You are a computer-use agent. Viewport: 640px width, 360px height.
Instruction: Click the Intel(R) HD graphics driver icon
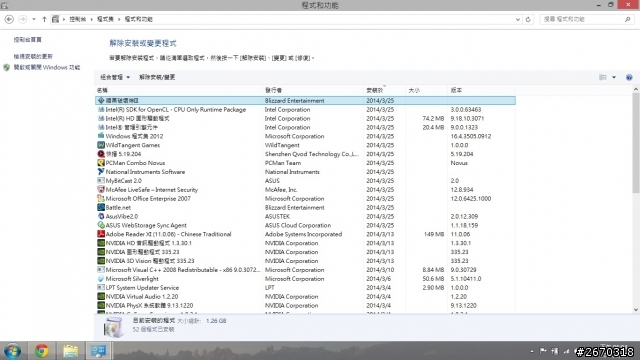(101, 118)
